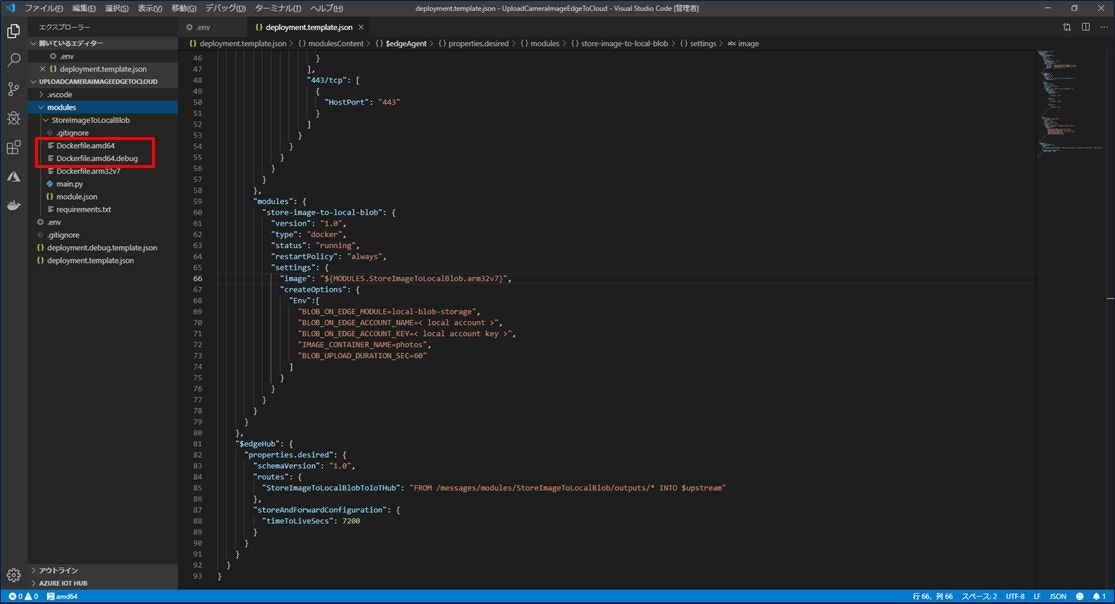Open the Extensions view icon
The width and height of the screenshot is (1115, 604).
(x=13, y=147)
